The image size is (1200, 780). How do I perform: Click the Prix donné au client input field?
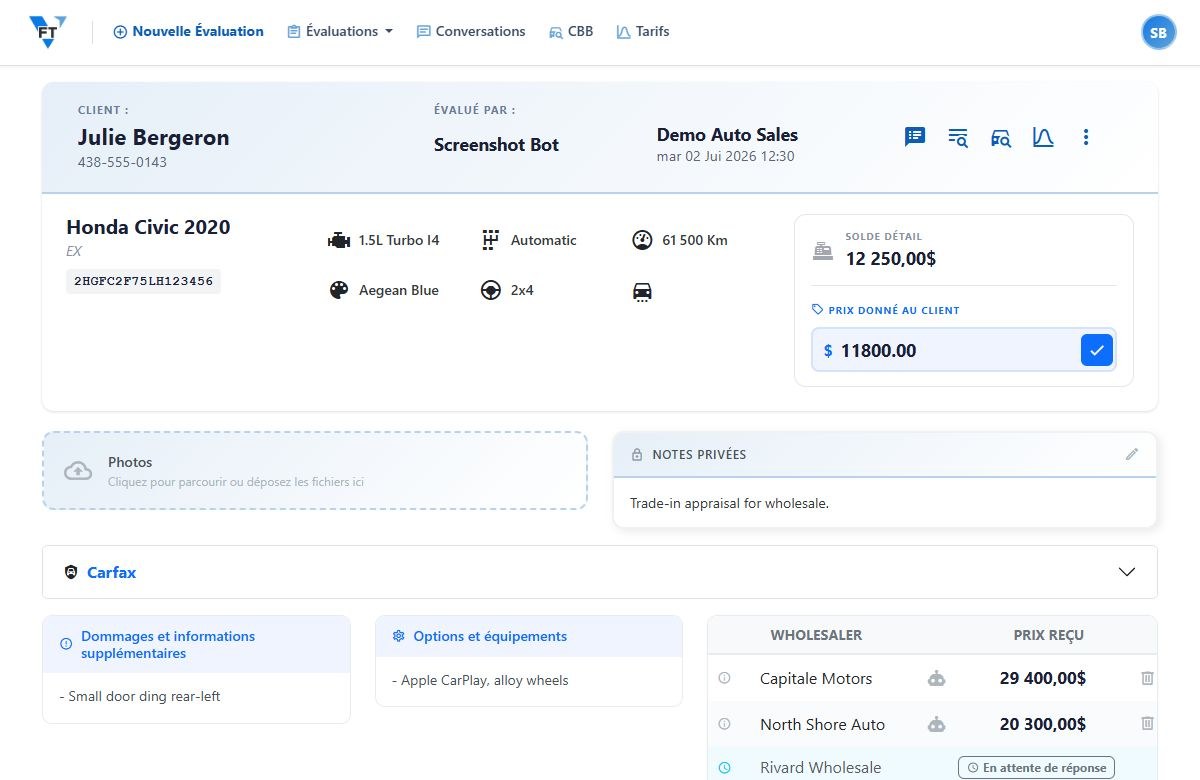tap(946, 350)
